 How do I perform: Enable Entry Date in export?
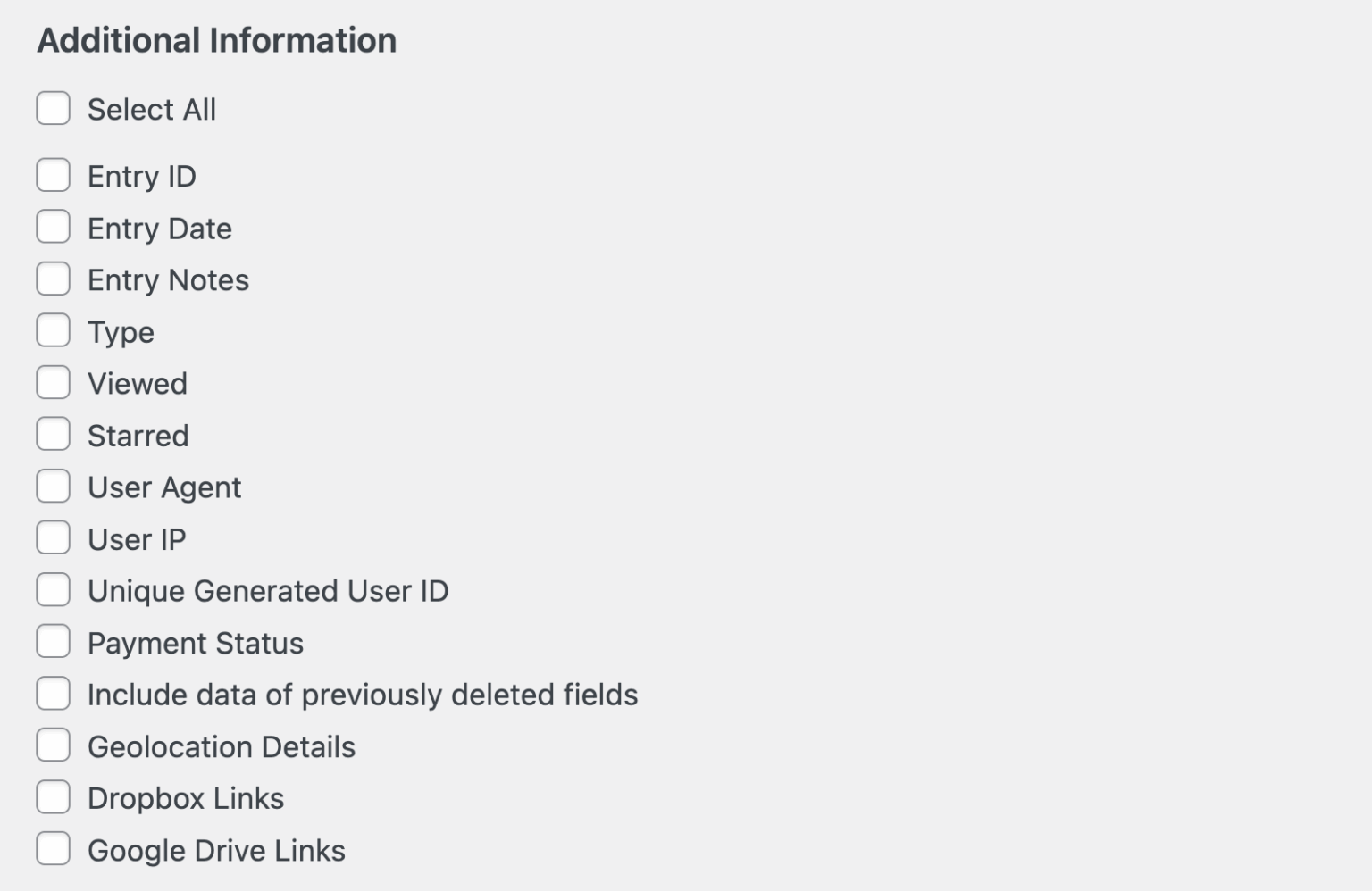[x=53, y=227]
